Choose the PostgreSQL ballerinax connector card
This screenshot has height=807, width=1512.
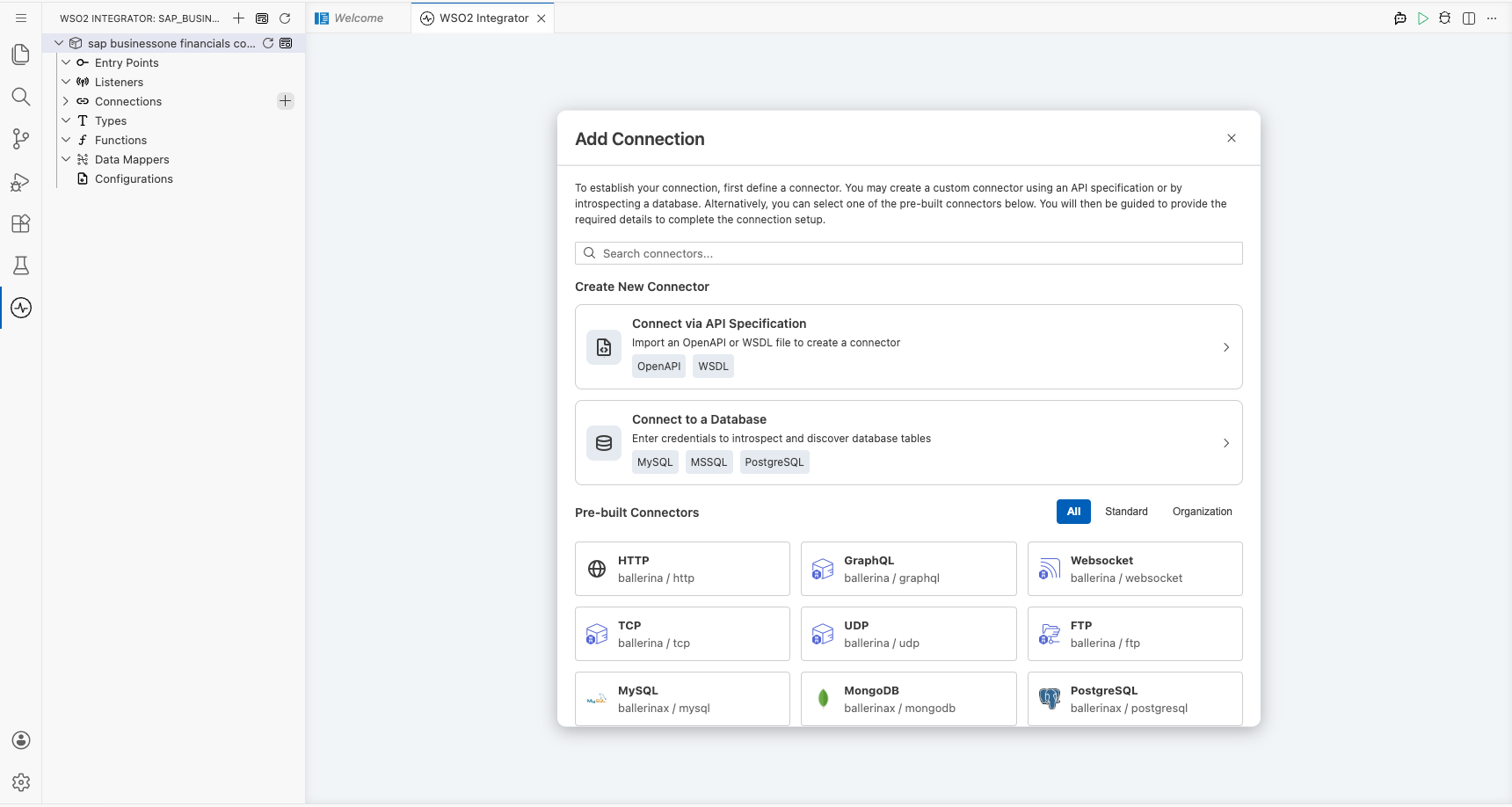pyautogui.click(x=1135, y=699)
